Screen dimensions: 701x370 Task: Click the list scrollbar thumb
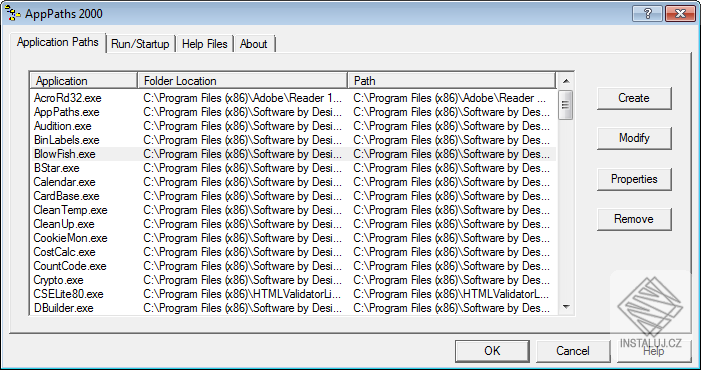pos(566,105)
